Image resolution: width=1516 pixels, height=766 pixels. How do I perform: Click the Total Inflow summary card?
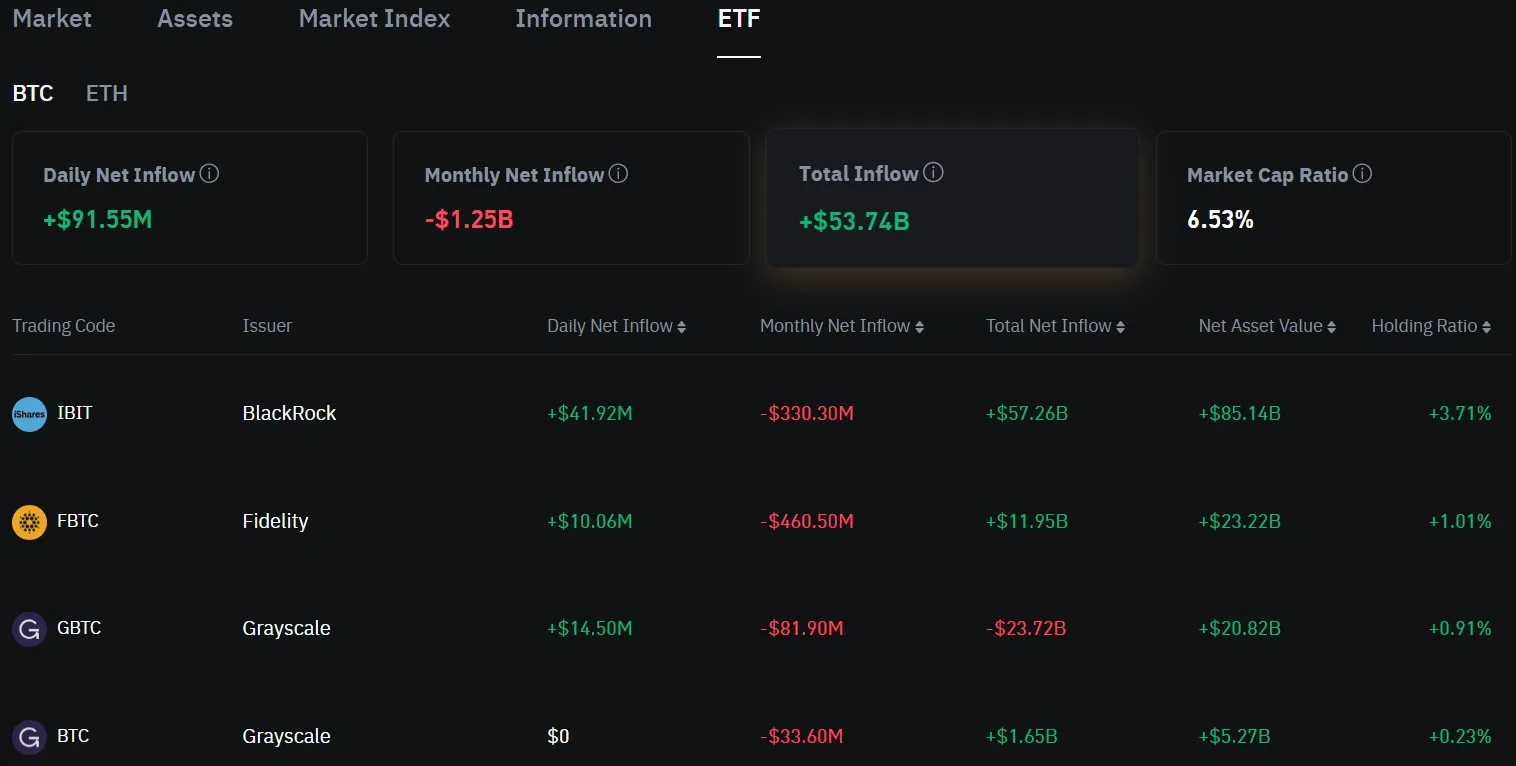pos(952,197)
